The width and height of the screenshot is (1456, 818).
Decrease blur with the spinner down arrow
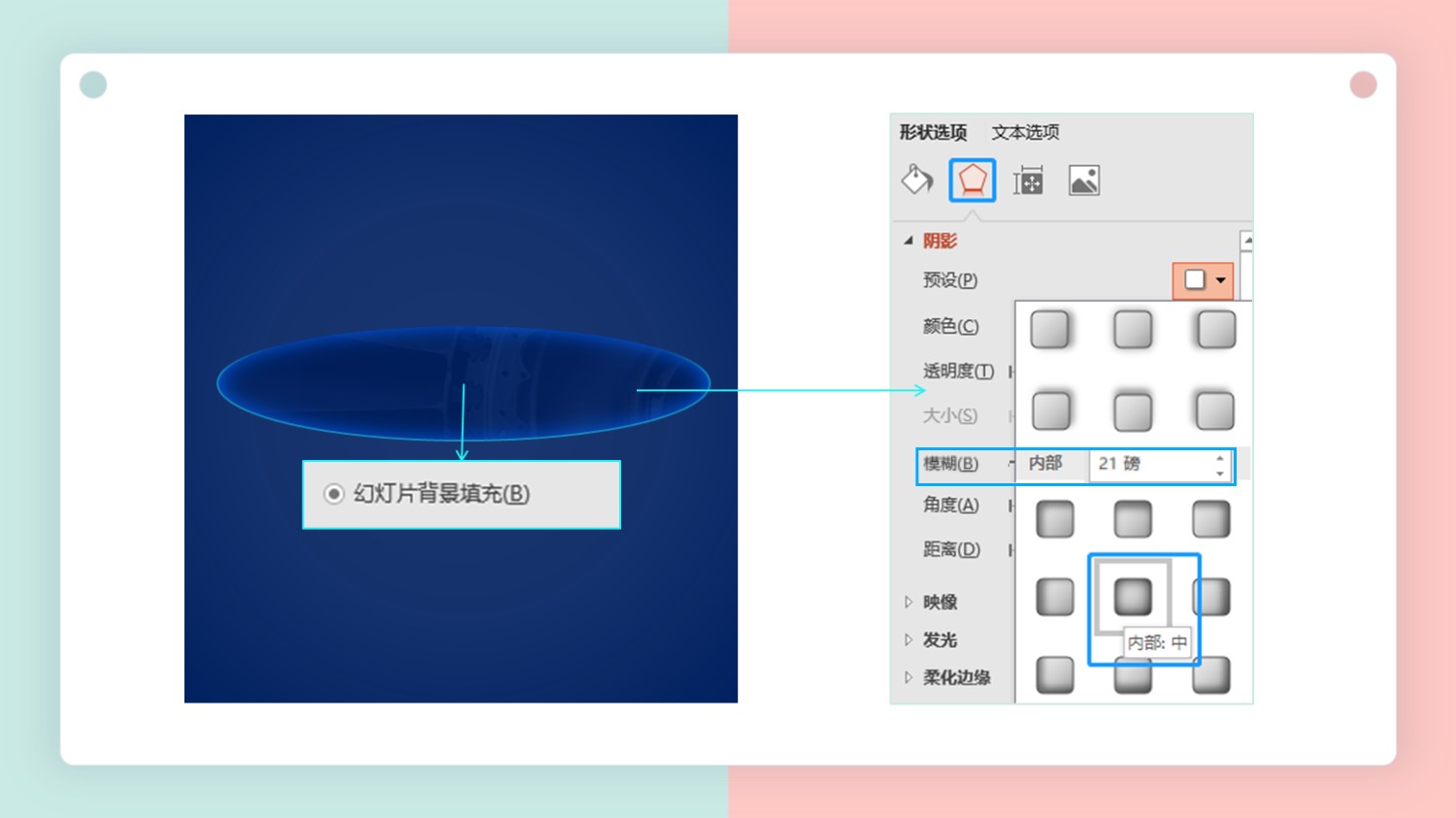pos(1220,473)
